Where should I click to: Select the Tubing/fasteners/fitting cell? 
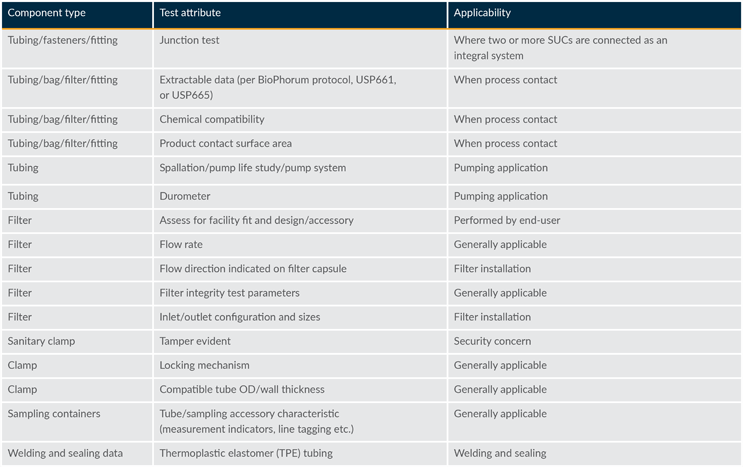coord(63,41)
